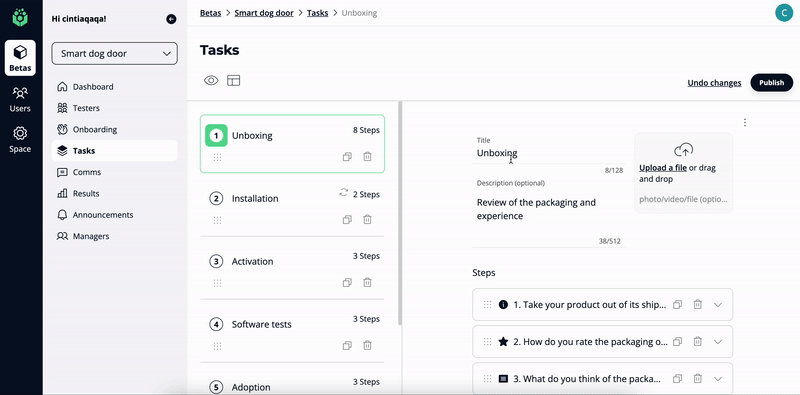Click the Activation task drag handle
The width and height of the screenshot is (800, 395).
[217, 283]
